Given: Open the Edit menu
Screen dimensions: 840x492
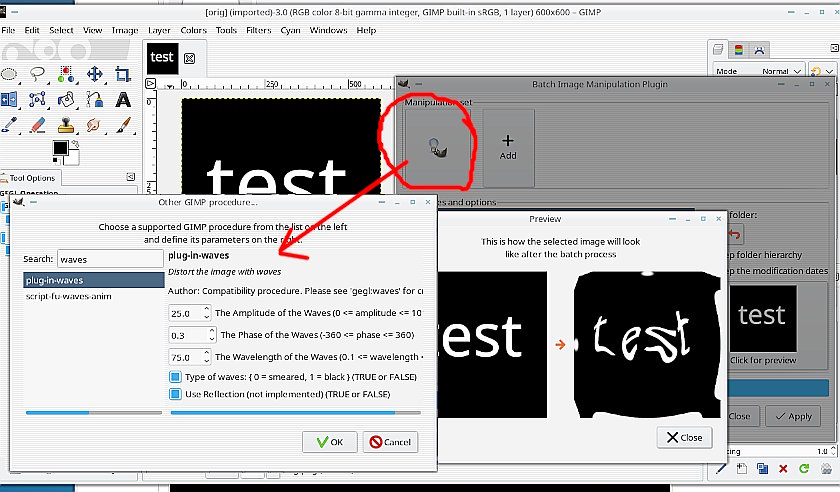Looking at the screenshot, I should (32, 31).
